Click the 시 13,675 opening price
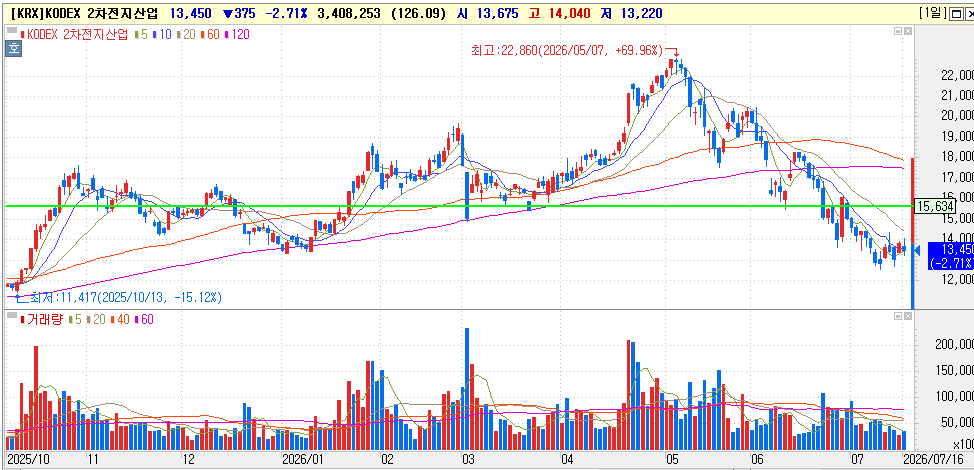 tap(487, 13)
